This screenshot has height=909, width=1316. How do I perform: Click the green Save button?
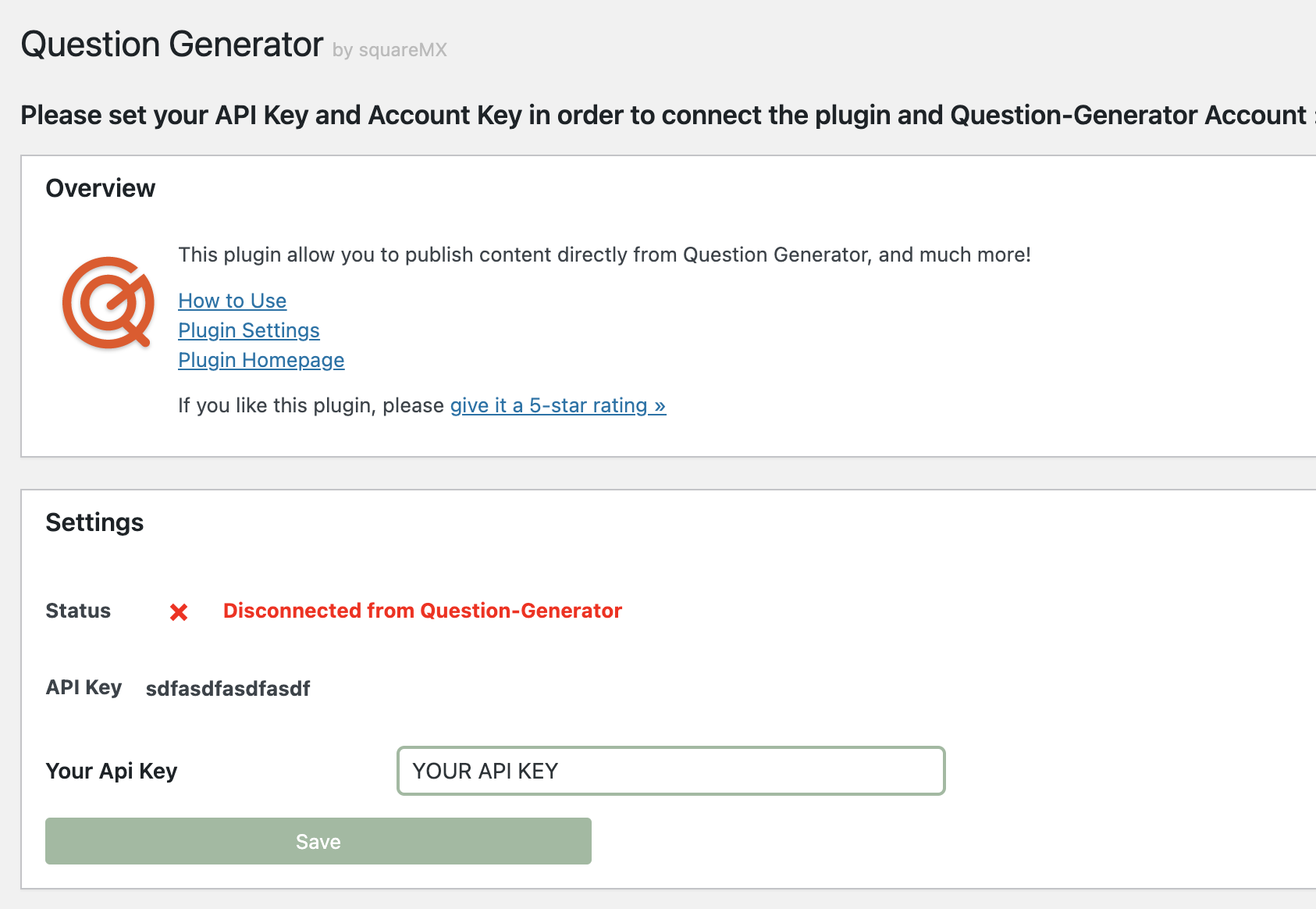pos(318,841)
